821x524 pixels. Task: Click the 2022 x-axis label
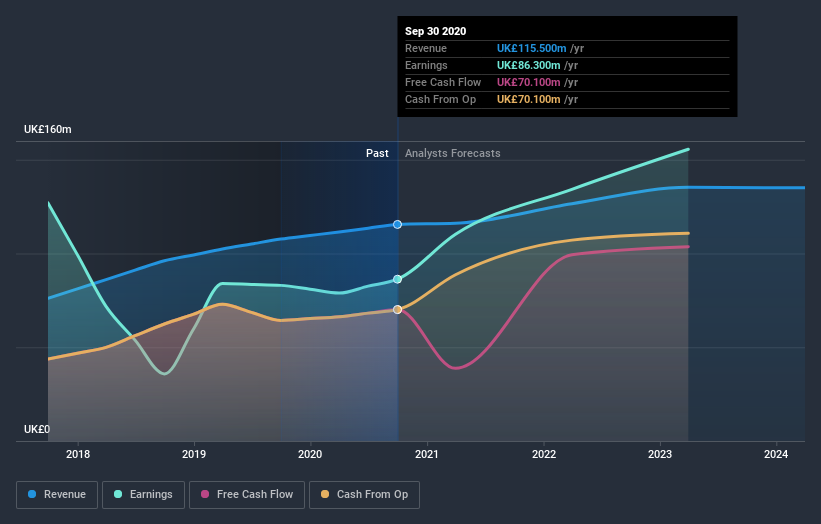click(x=544, y=454)
